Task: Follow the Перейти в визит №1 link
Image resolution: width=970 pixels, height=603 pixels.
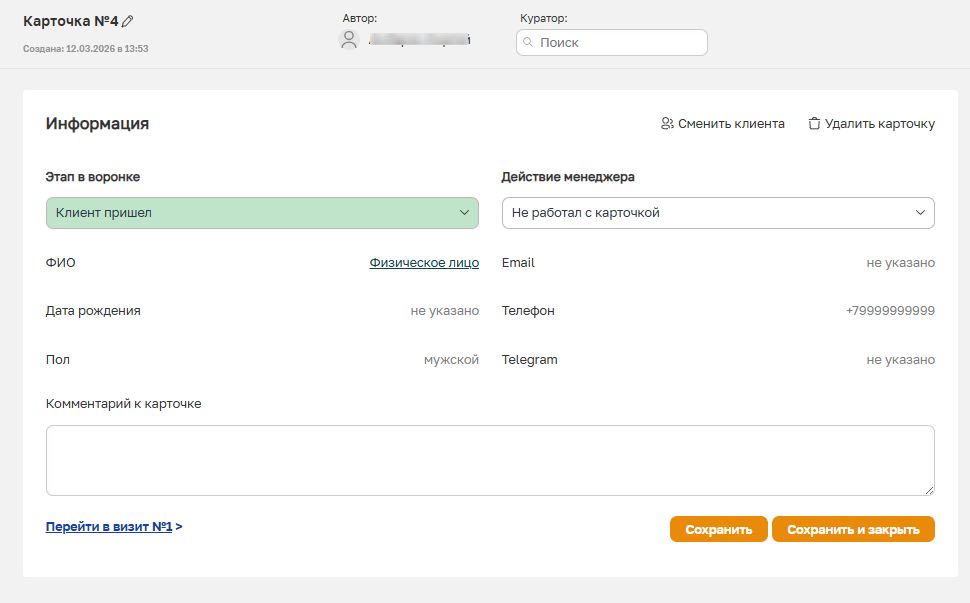Action: [110, 526]
